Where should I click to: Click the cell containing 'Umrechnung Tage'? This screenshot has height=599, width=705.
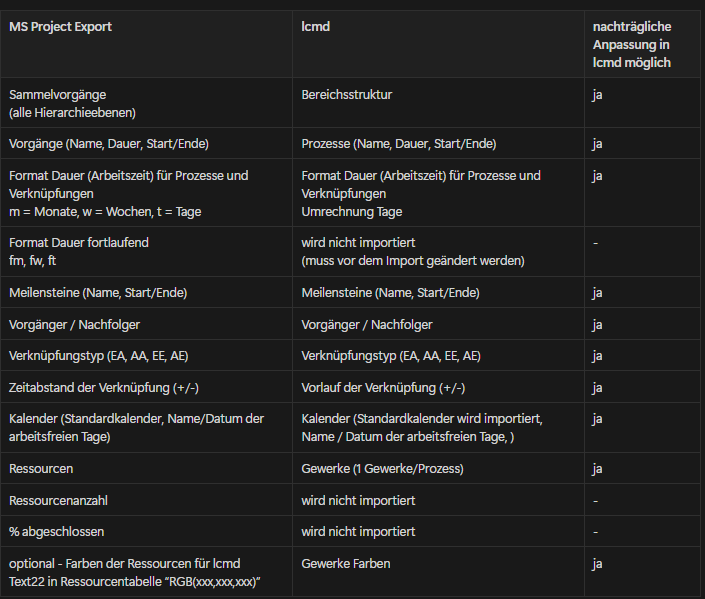point(438,193)
